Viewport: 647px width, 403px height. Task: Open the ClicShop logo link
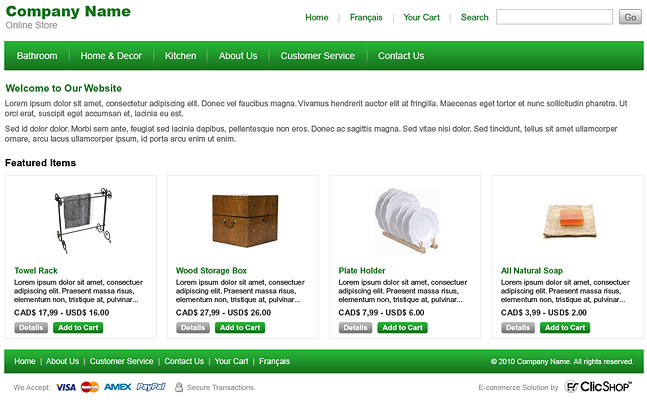(599, 387)
